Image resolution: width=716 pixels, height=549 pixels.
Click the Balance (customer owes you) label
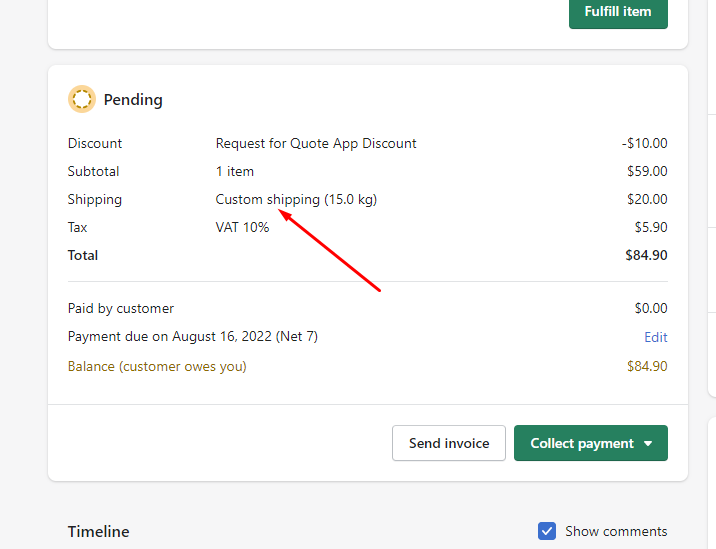157,366
